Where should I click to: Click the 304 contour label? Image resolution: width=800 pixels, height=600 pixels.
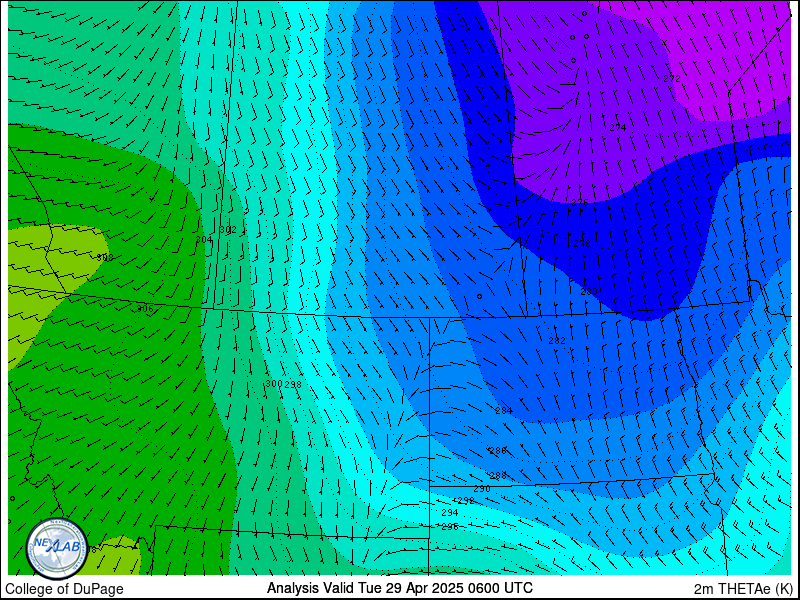coord(204,240)
